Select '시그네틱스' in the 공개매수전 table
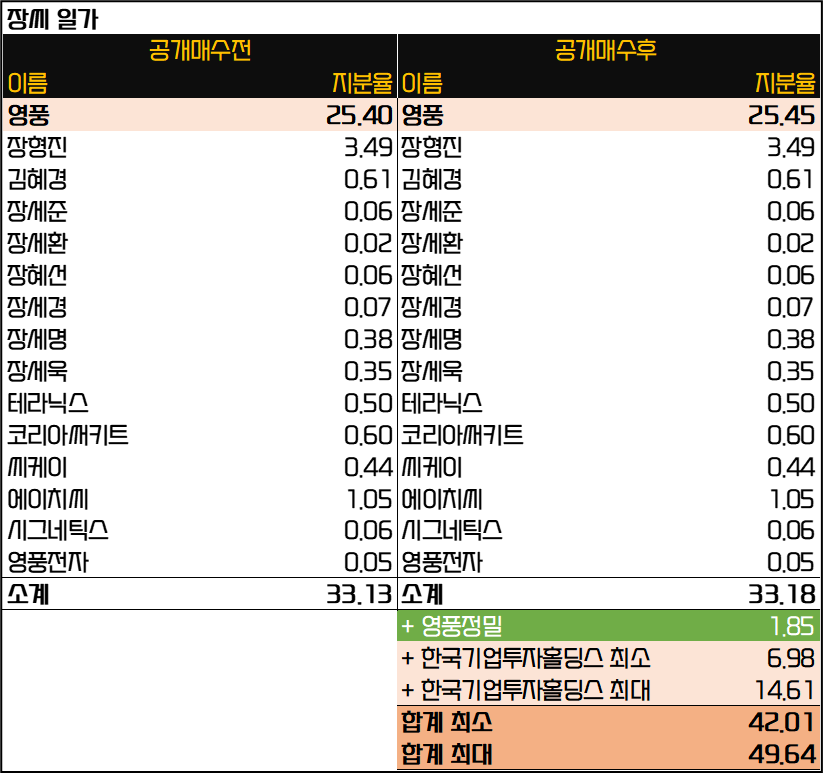Viewport: 823px width, 773px height. [58, 531]
